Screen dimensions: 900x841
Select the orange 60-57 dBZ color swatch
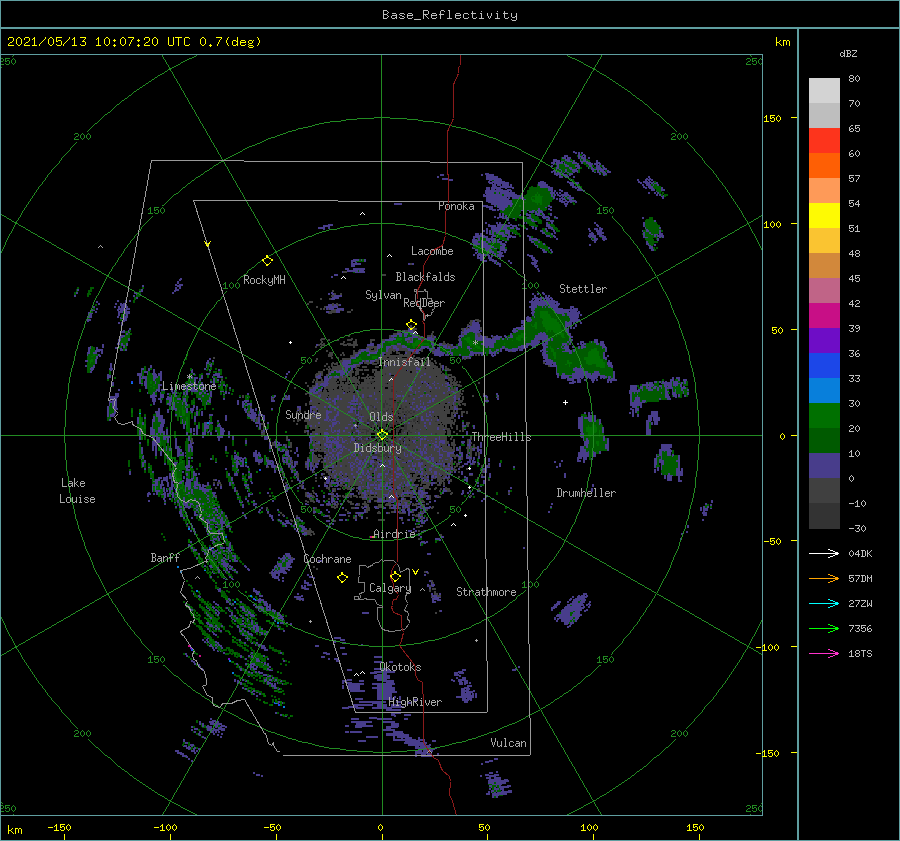[x=824, y=166]
